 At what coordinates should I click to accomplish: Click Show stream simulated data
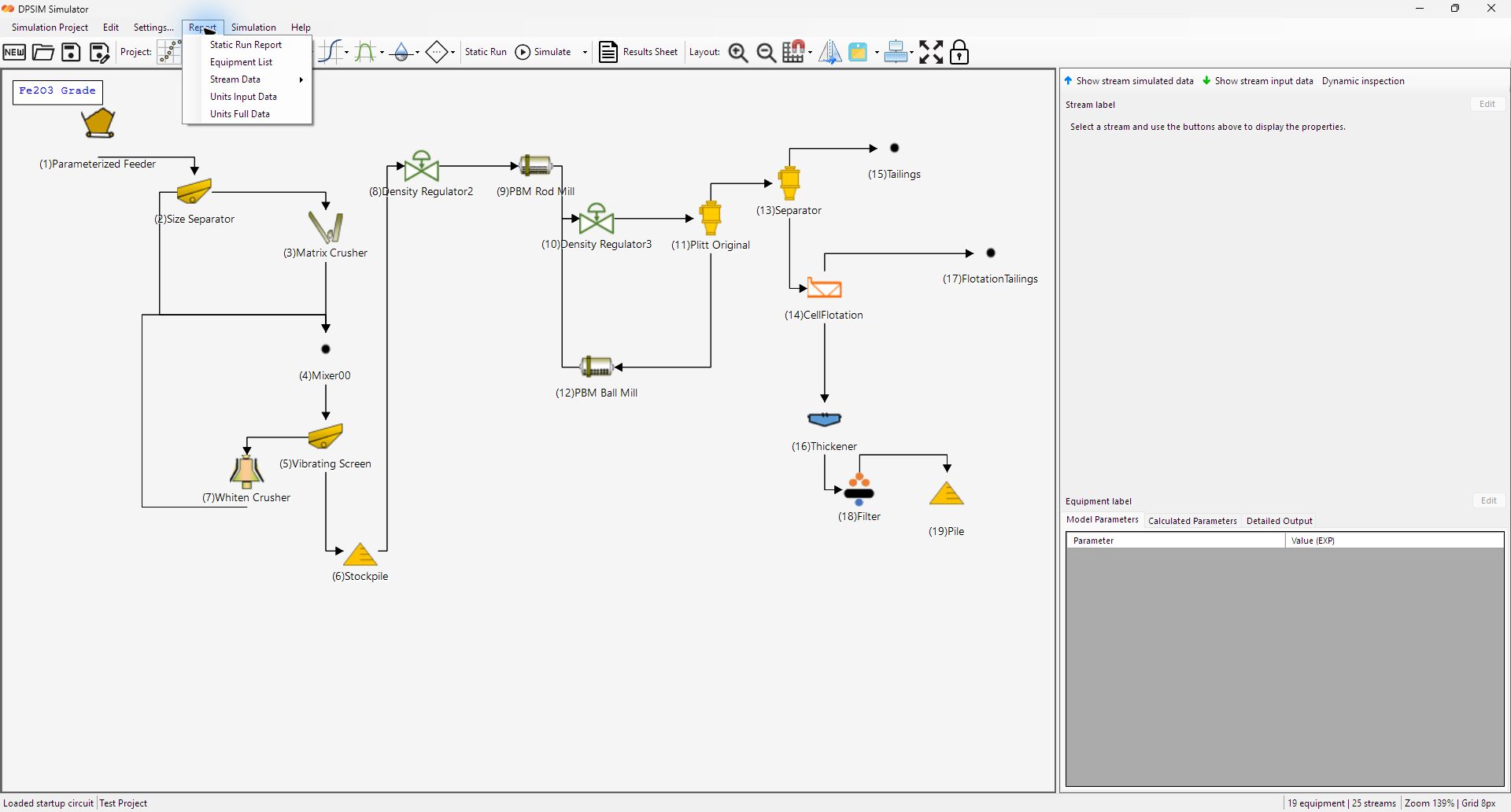point(1129,81)
